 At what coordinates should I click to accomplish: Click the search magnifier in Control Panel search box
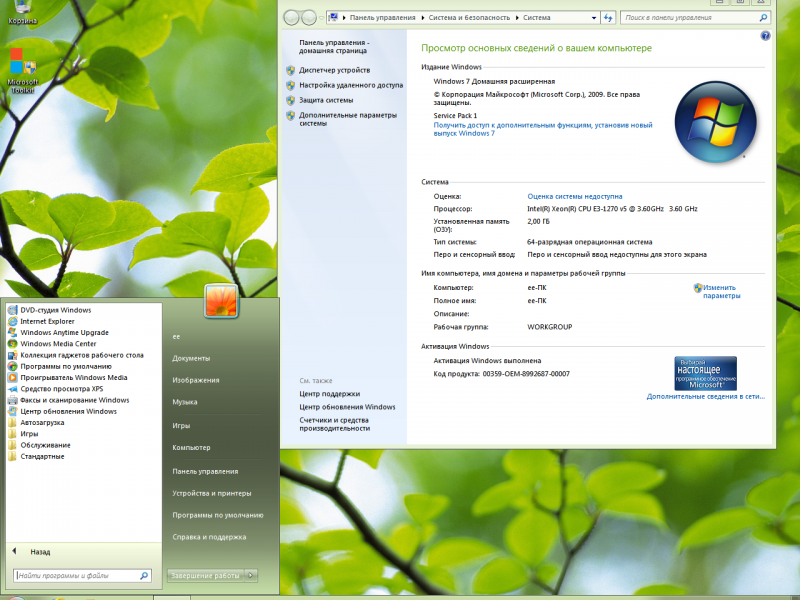[763, 17]
